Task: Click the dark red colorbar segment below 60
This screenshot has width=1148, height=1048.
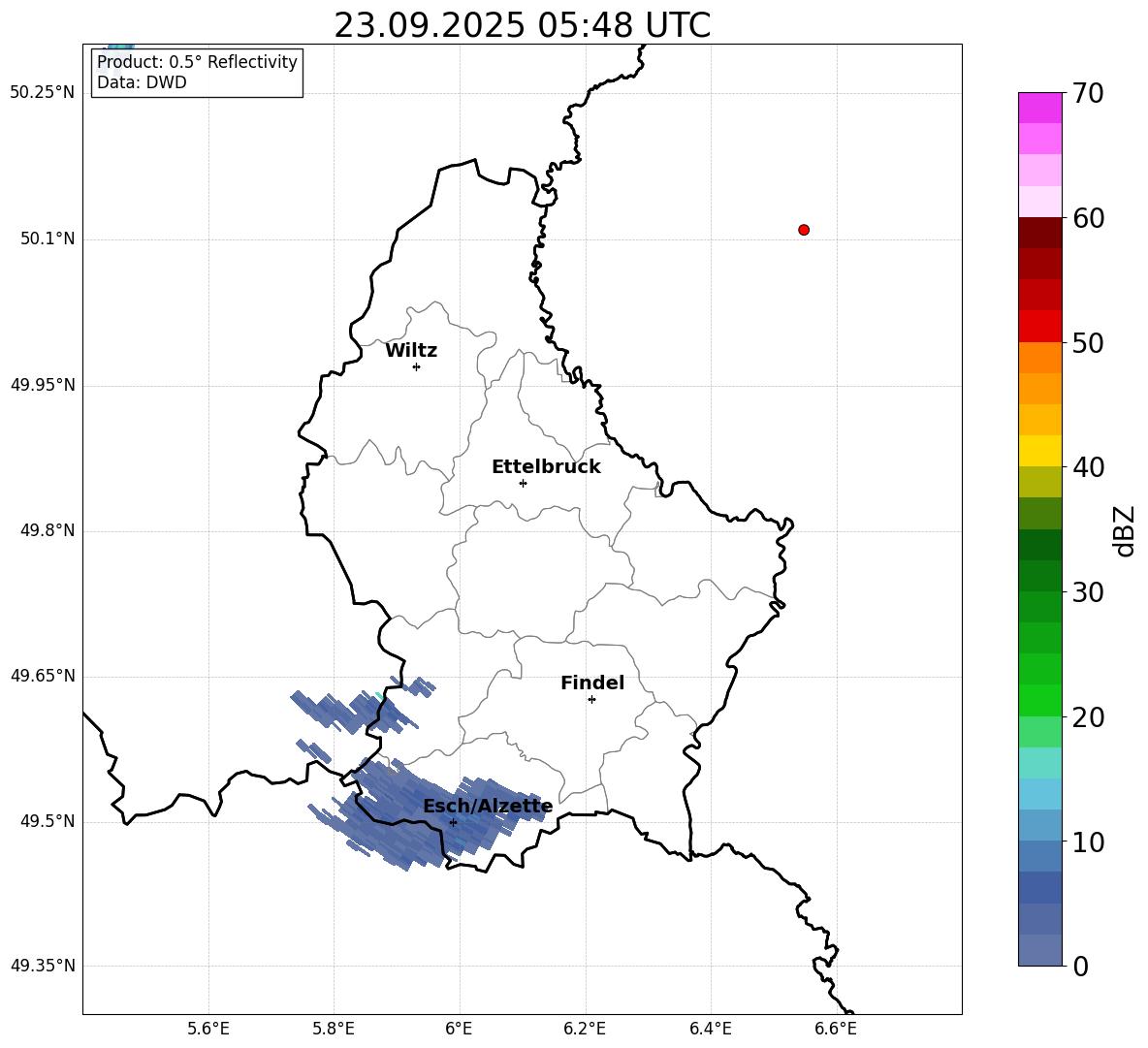Action: pos(1040,233)
